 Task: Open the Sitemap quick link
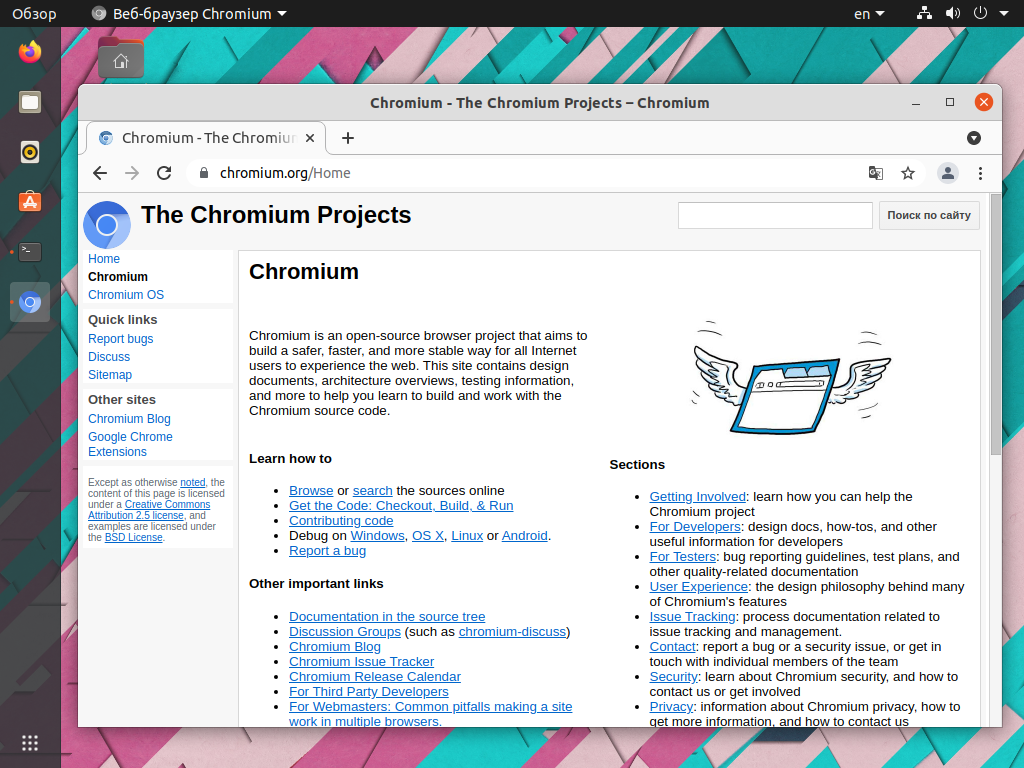110,375
